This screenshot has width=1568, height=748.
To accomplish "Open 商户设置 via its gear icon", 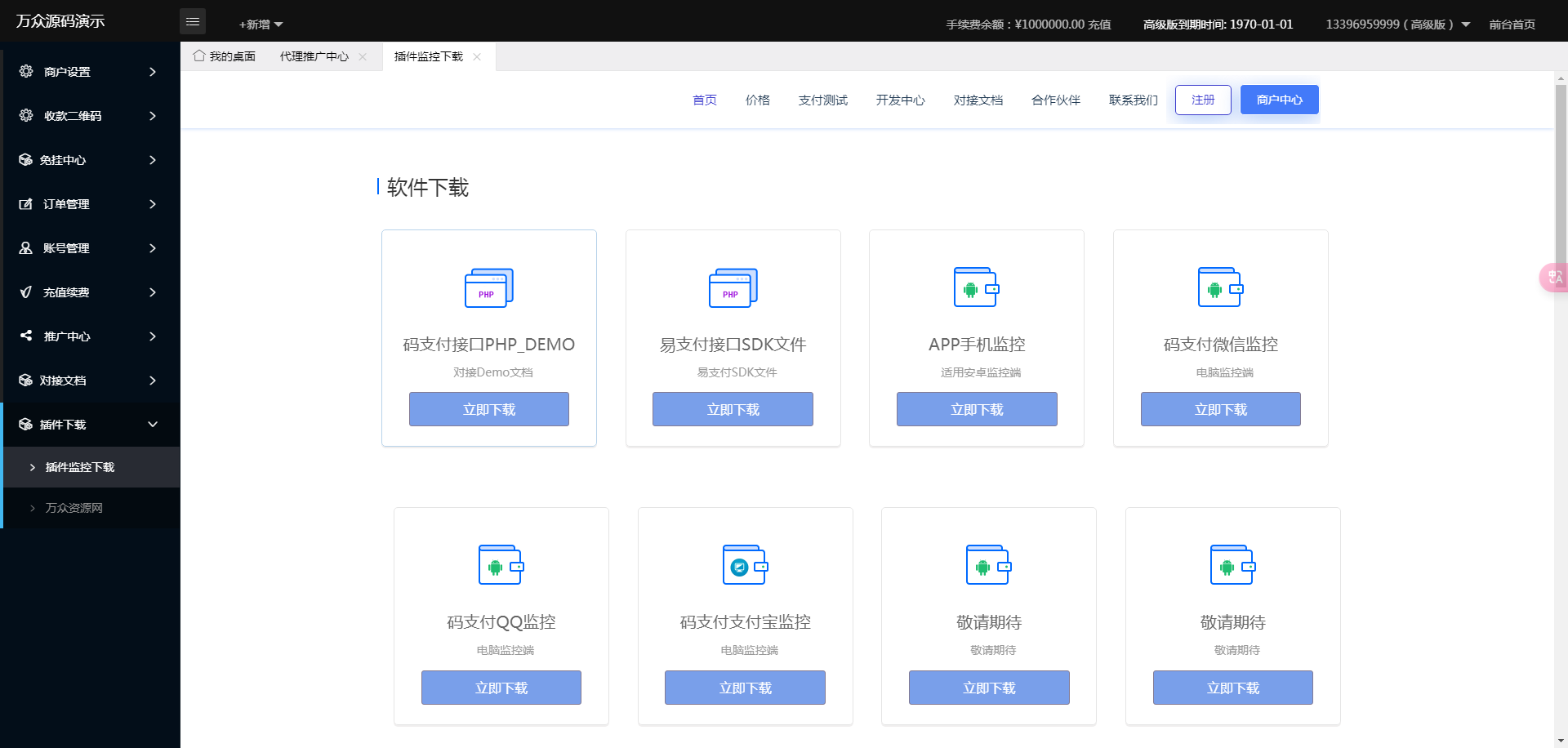I will tap(25, 71).
